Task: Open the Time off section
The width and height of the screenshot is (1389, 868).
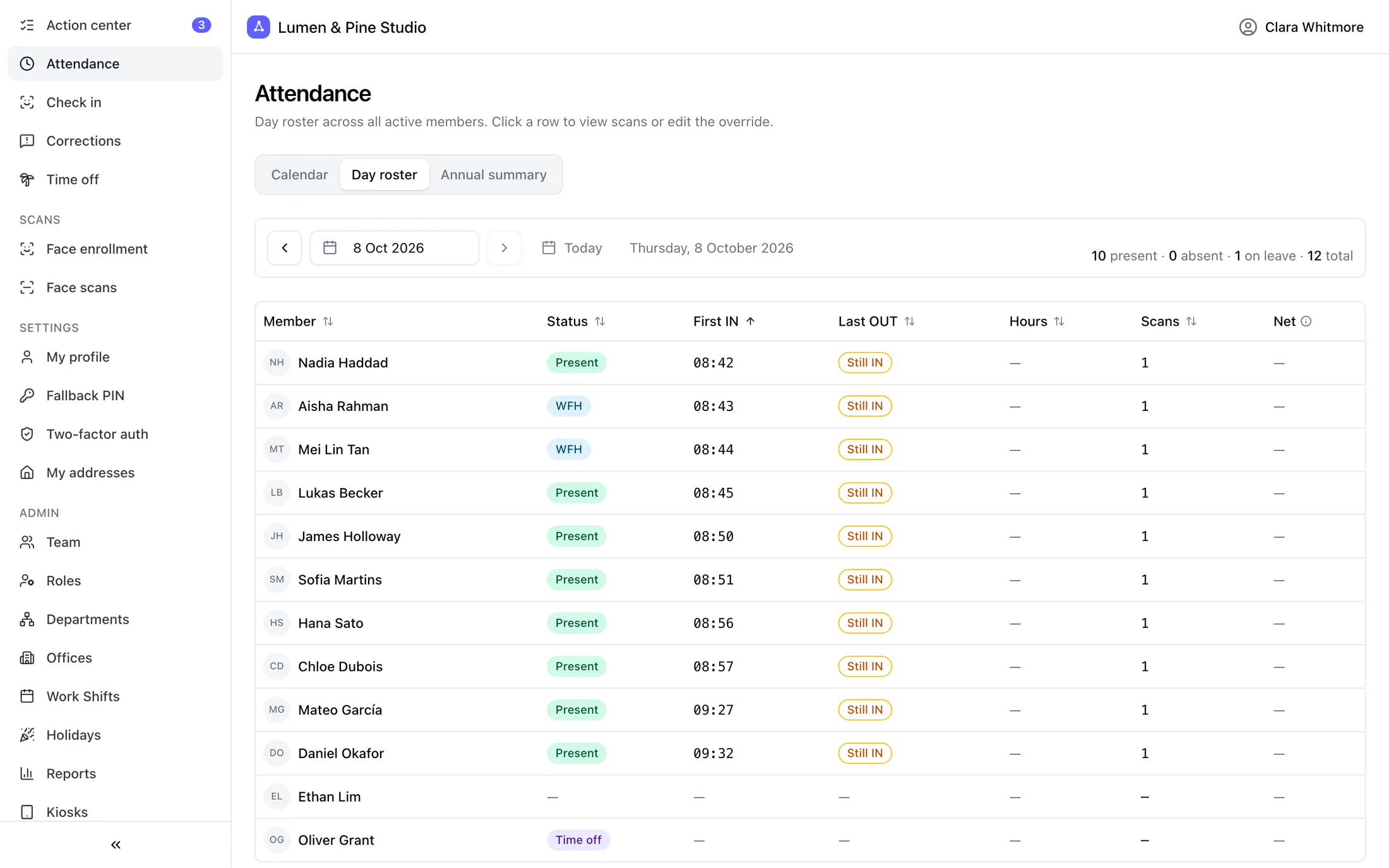Action: pos(115,179)
